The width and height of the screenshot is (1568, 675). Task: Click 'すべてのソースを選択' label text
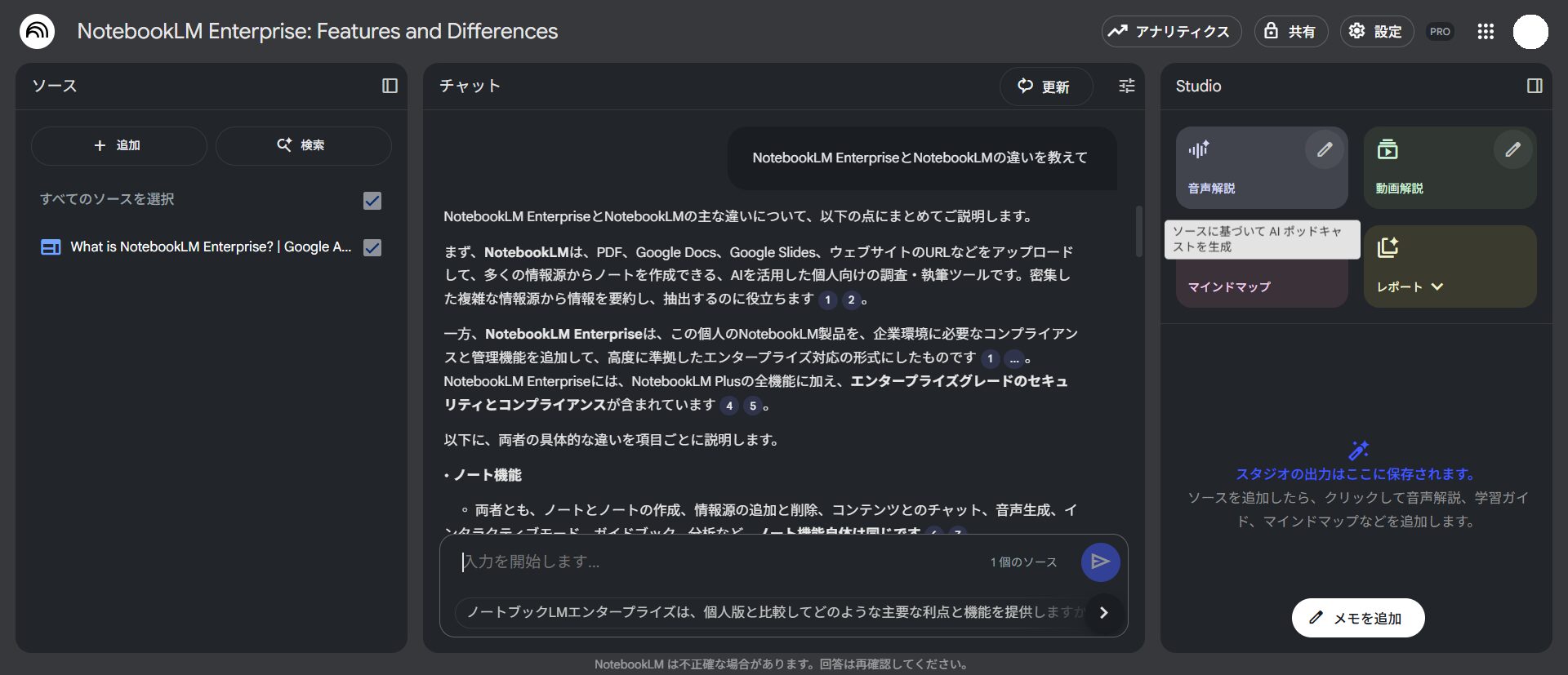point(107,199)
